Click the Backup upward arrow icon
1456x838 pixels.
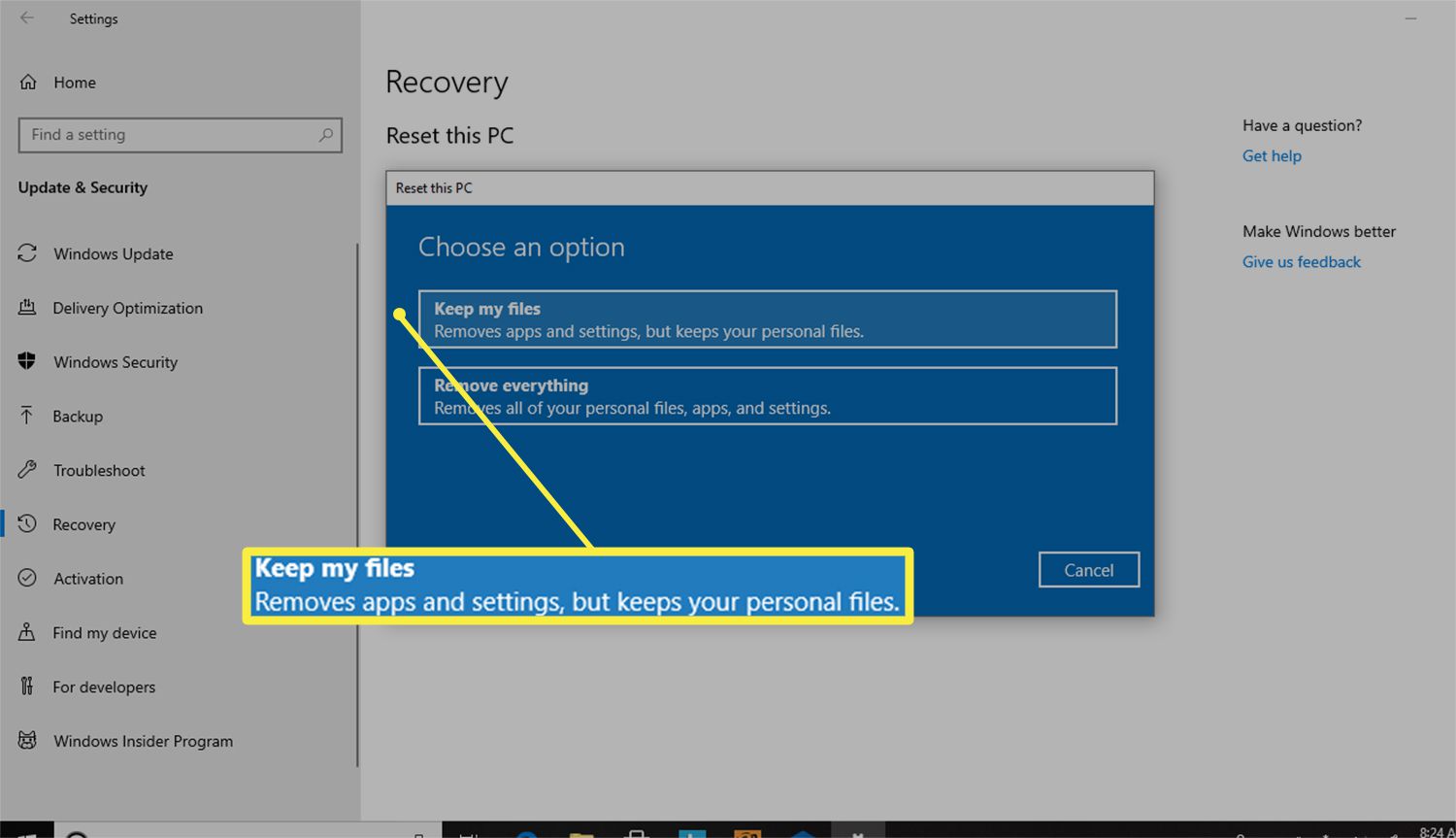coord(27,416)
